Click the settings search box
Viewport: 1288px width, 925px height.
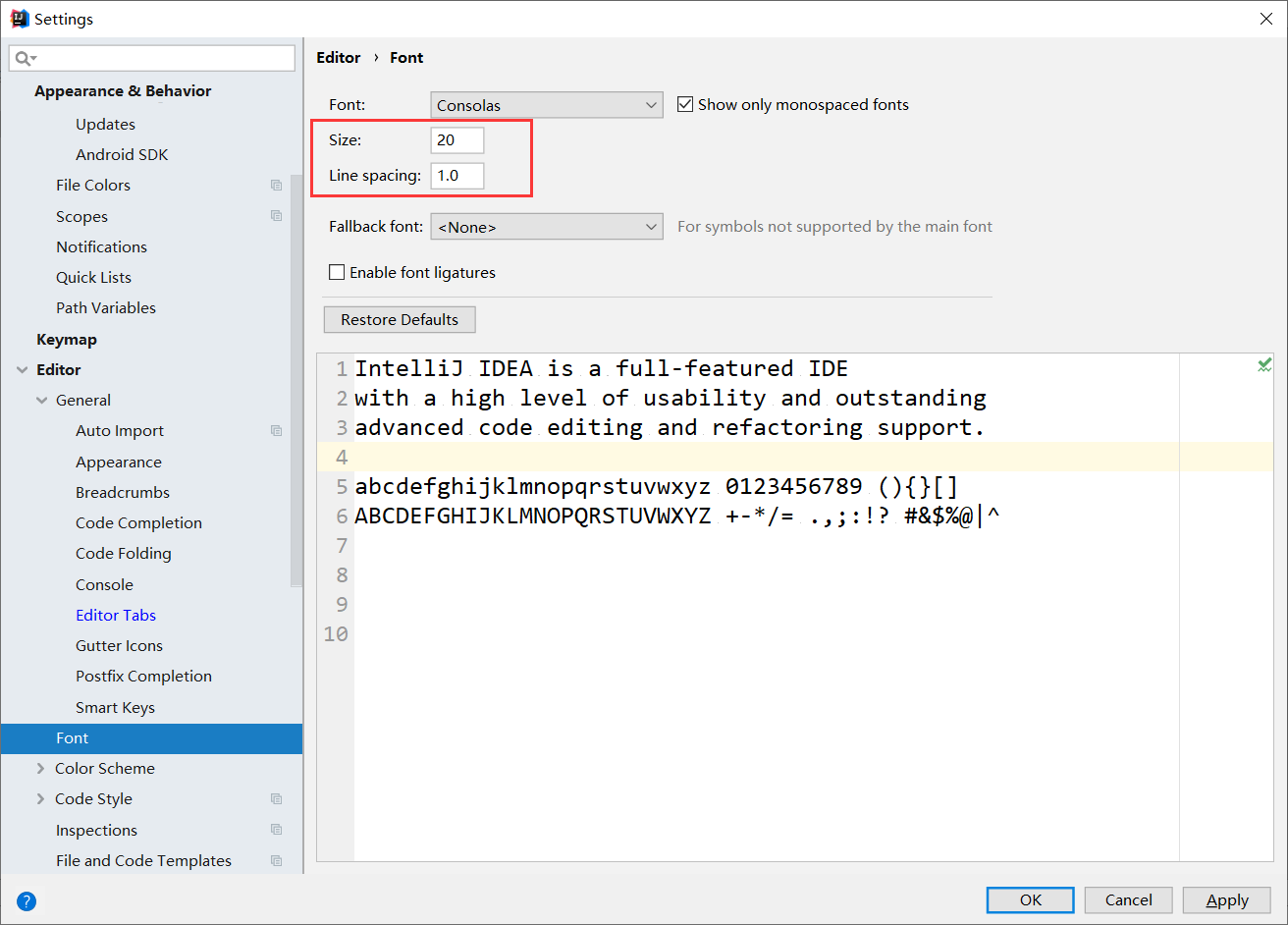click(x=152, y=58)
